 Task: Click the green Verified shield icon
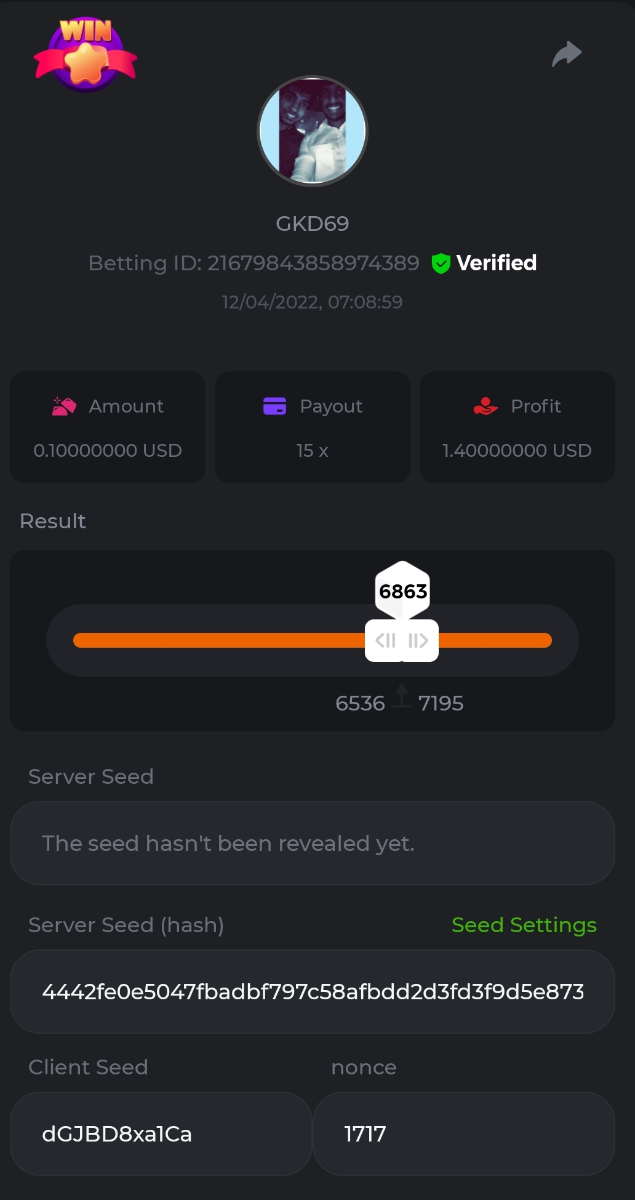[440, 263]
